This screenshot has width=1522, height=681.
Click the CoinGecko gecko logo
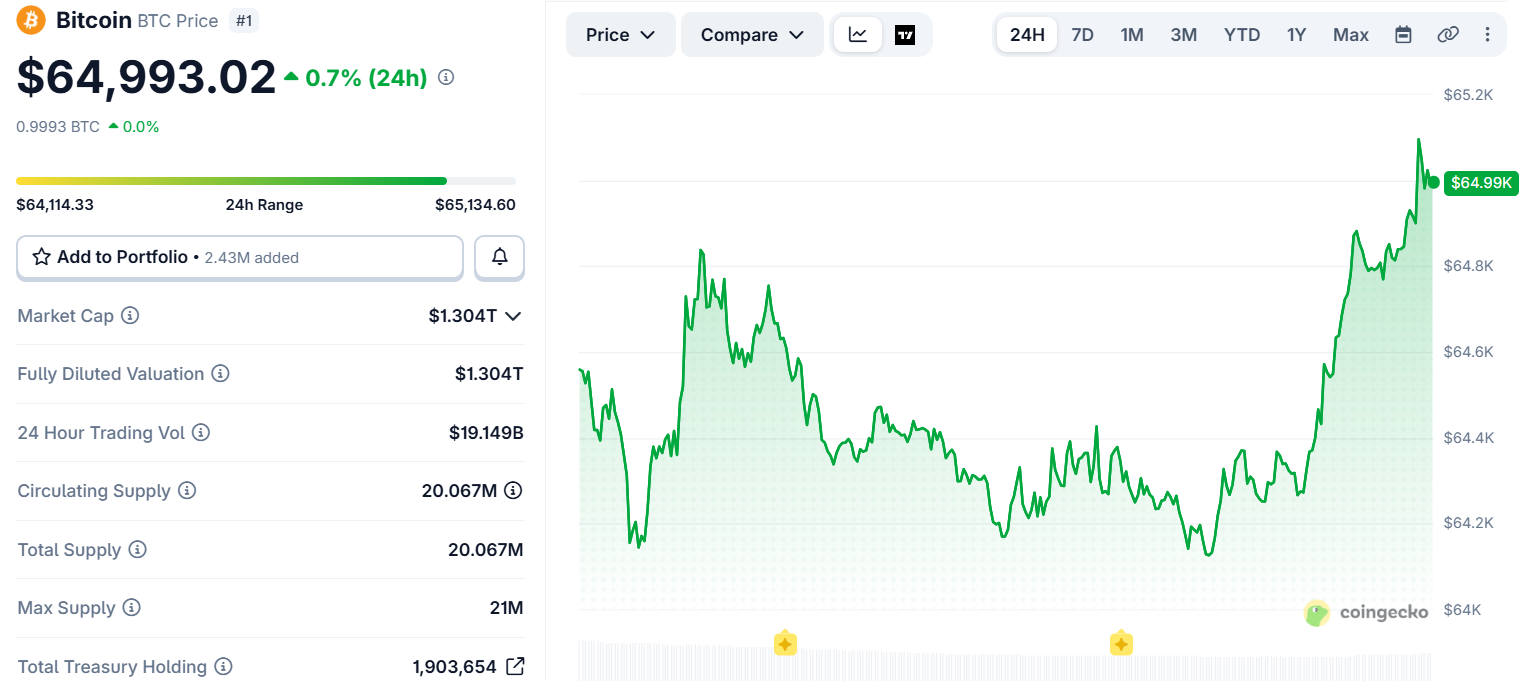tap(1317, 613)
